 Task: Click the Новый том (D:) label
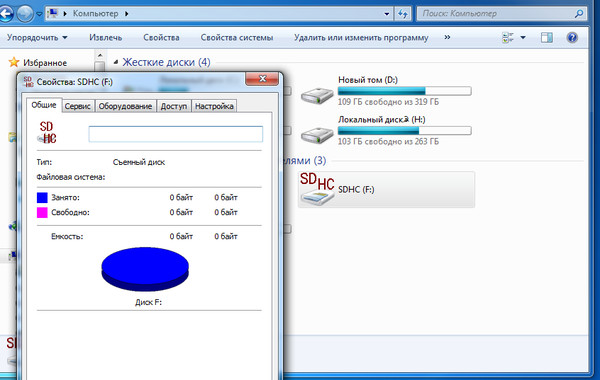coord(368,80)
